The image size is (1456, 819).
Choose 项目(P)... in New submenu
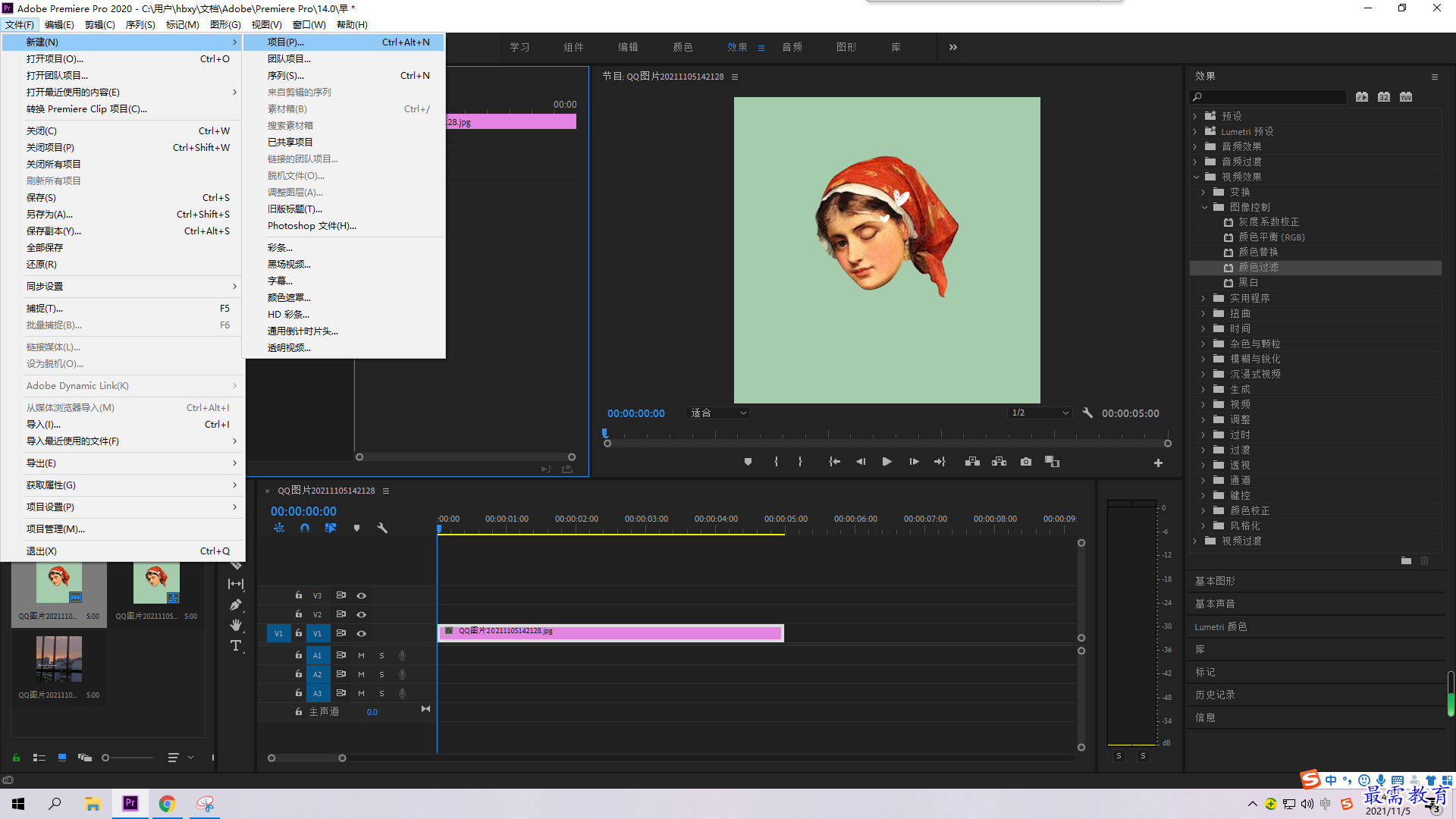(344, 42)
